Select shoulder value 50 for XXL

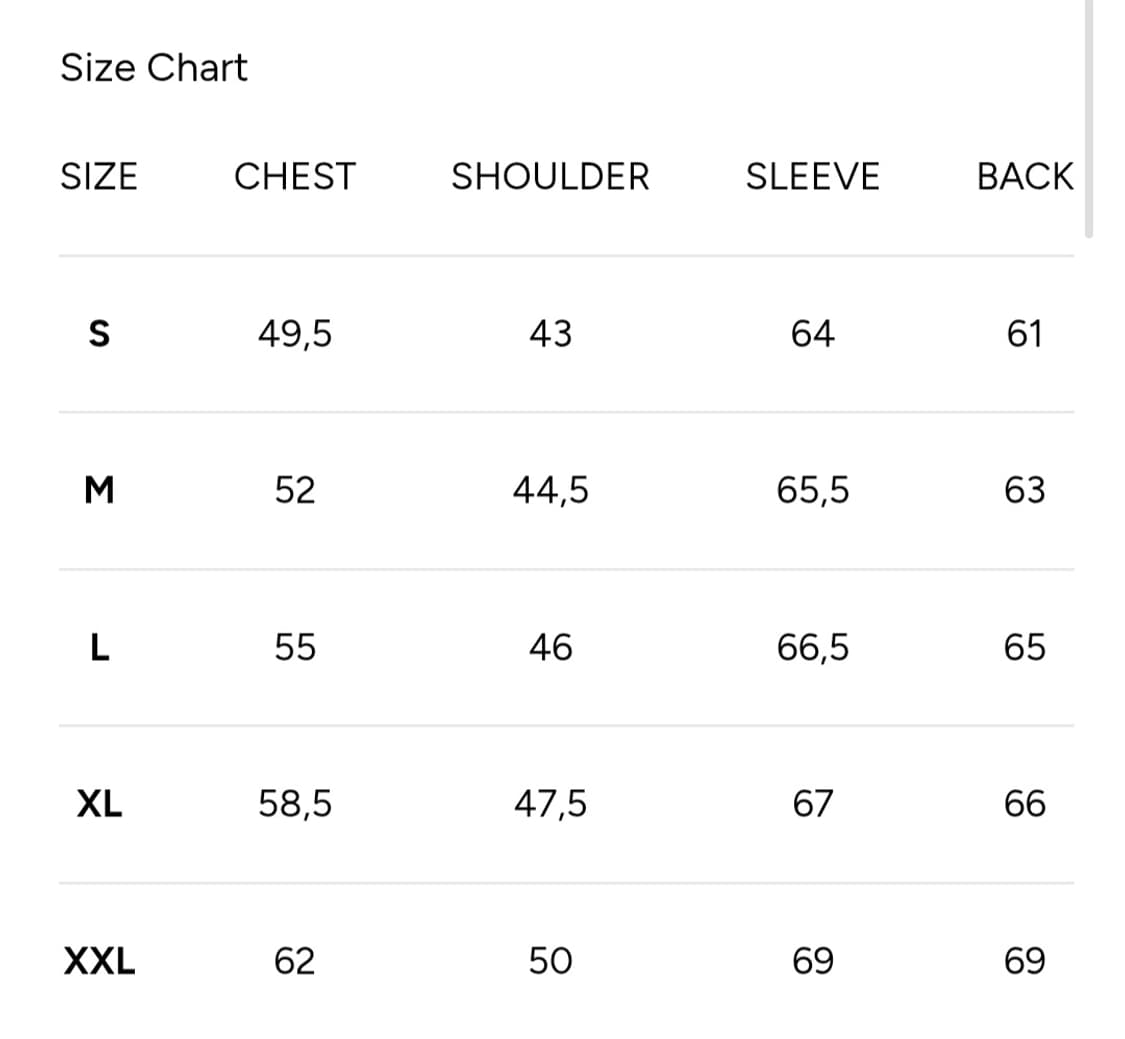point(550,962)
